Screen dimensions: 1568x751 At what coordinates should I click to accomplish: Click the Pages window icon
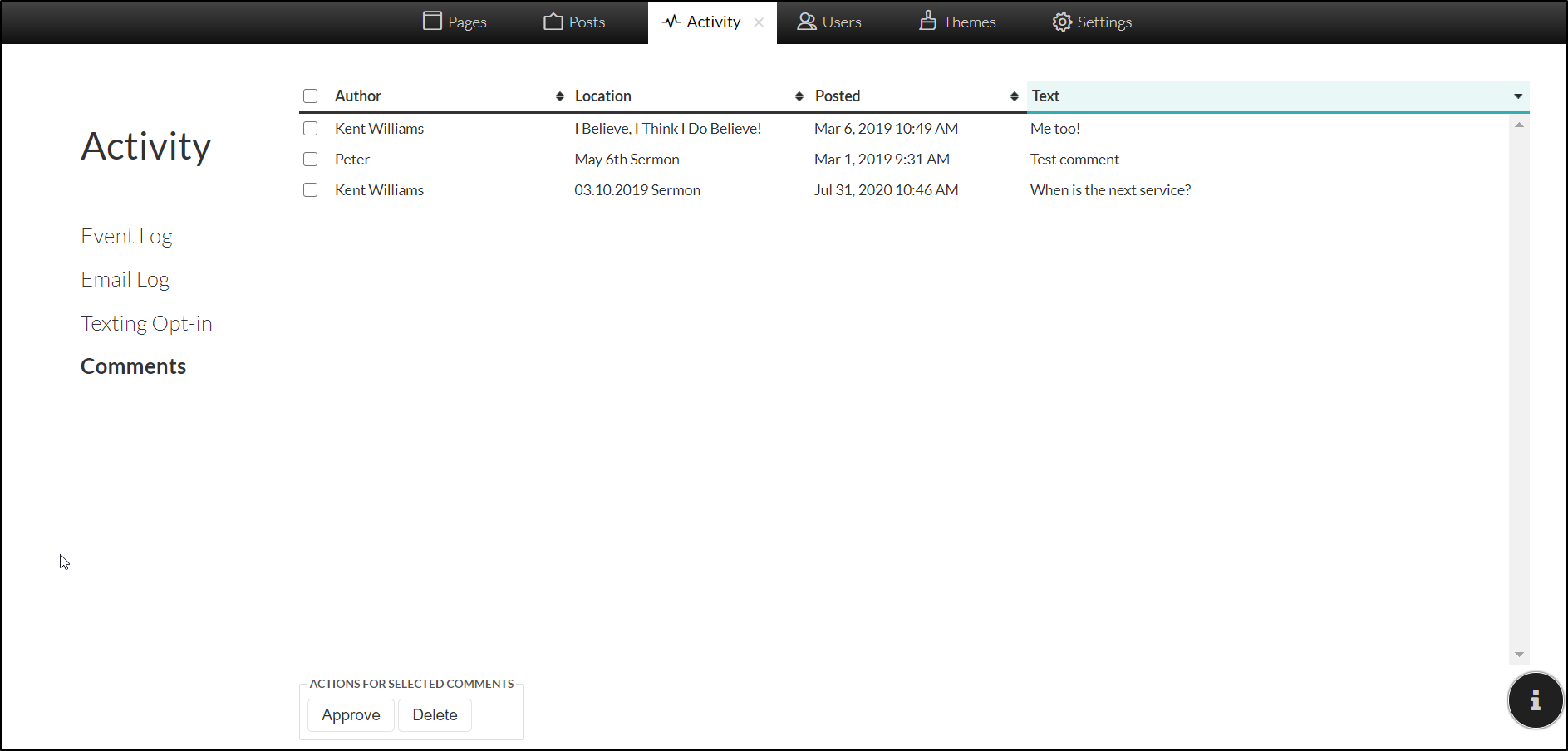(432, 21)
